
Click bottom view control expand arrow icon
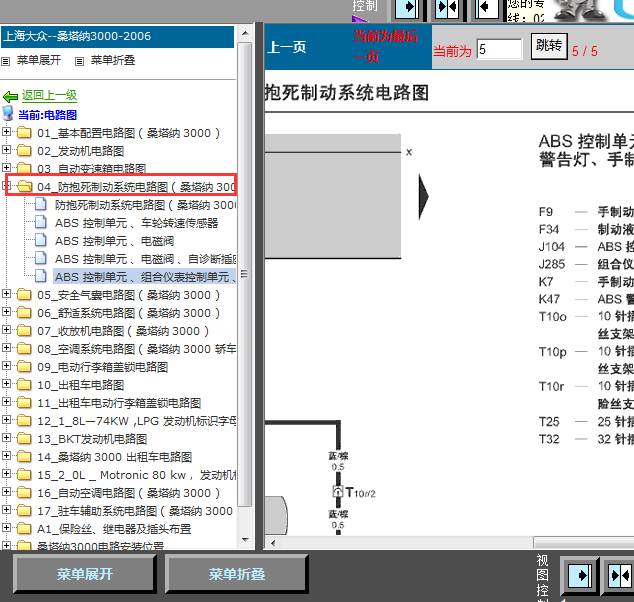579,575
